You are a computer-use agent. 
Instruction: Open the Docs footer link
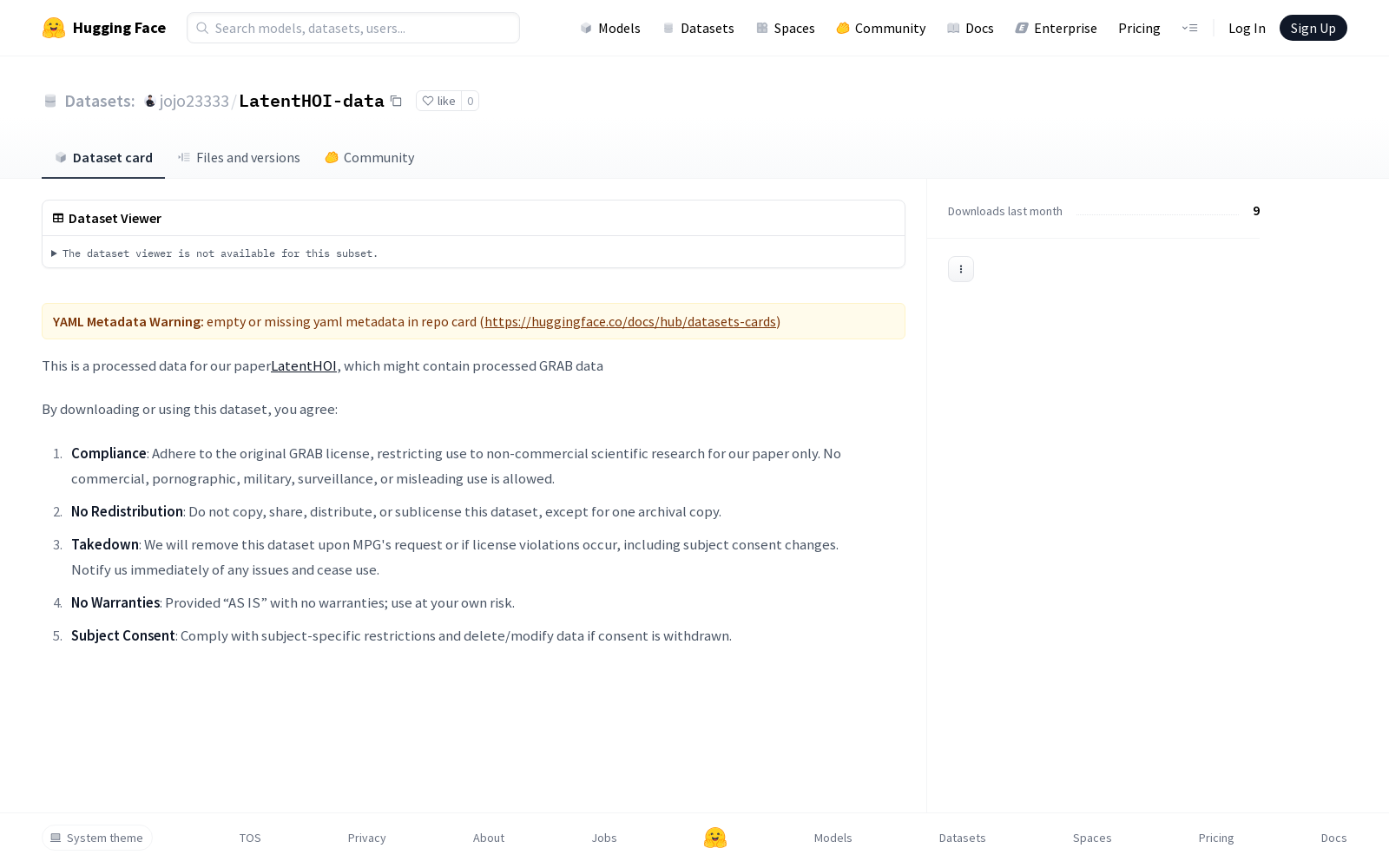coord(1333,838)
